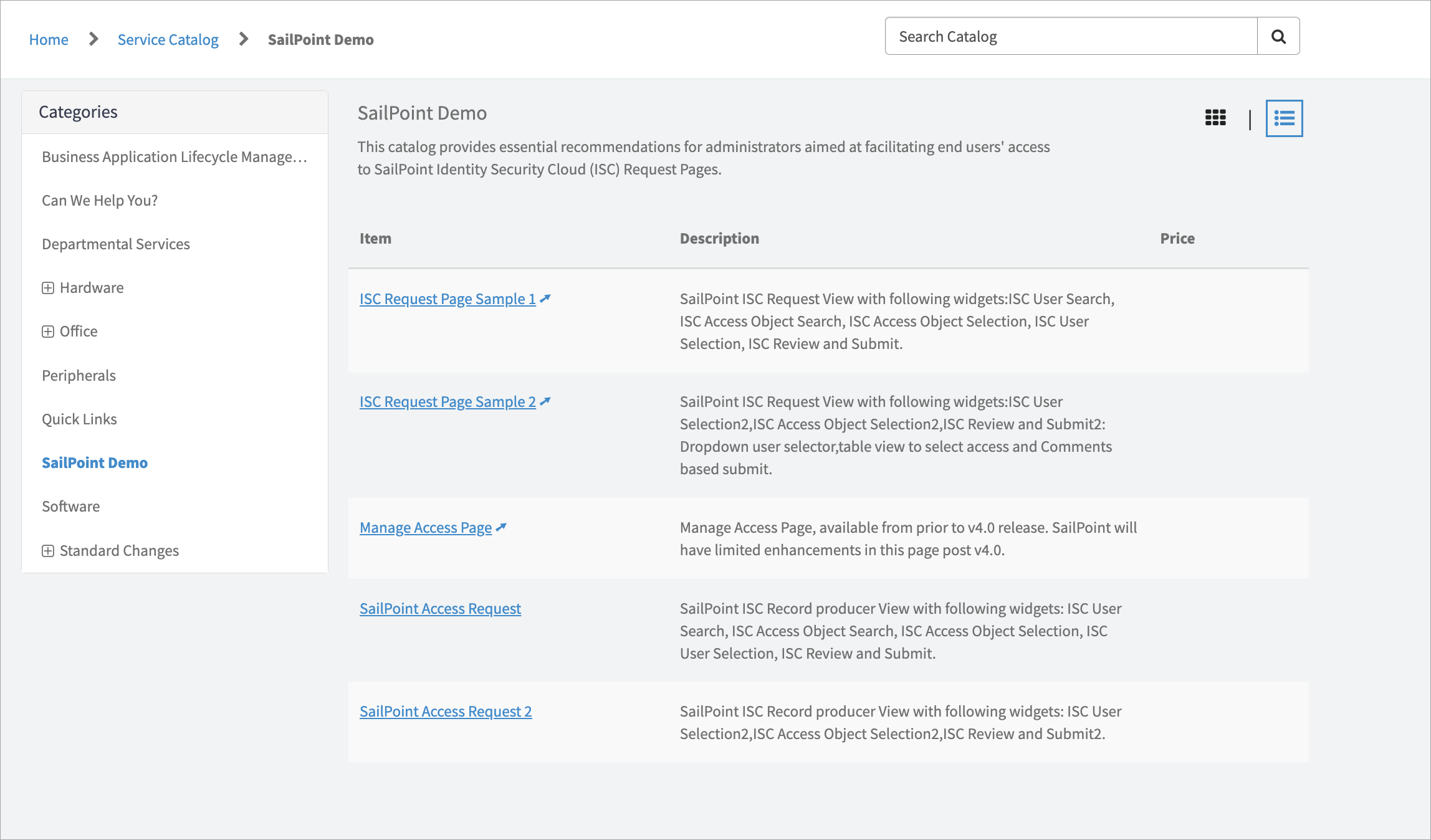Click the catalog description paragraph

click(x=704, y=158)
